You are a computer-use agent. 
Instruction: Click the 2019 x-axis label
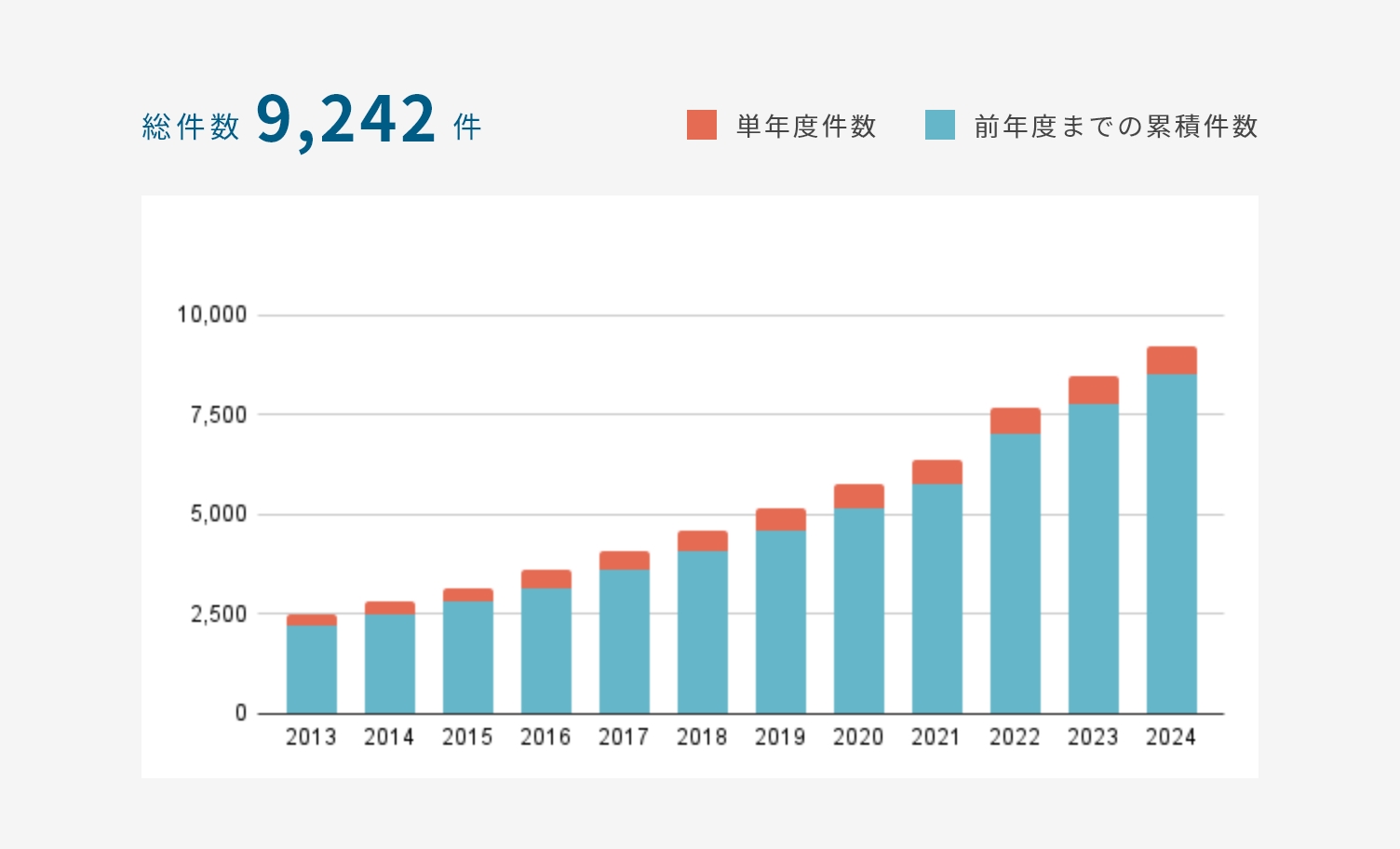(780, 736)
